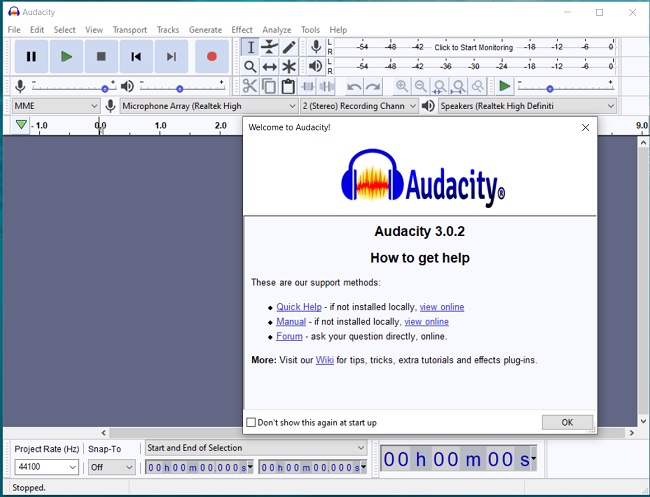Skip to End of the project
Image resolution: width=650 pixels, height=497 pixels.
[x=171, y=56]
